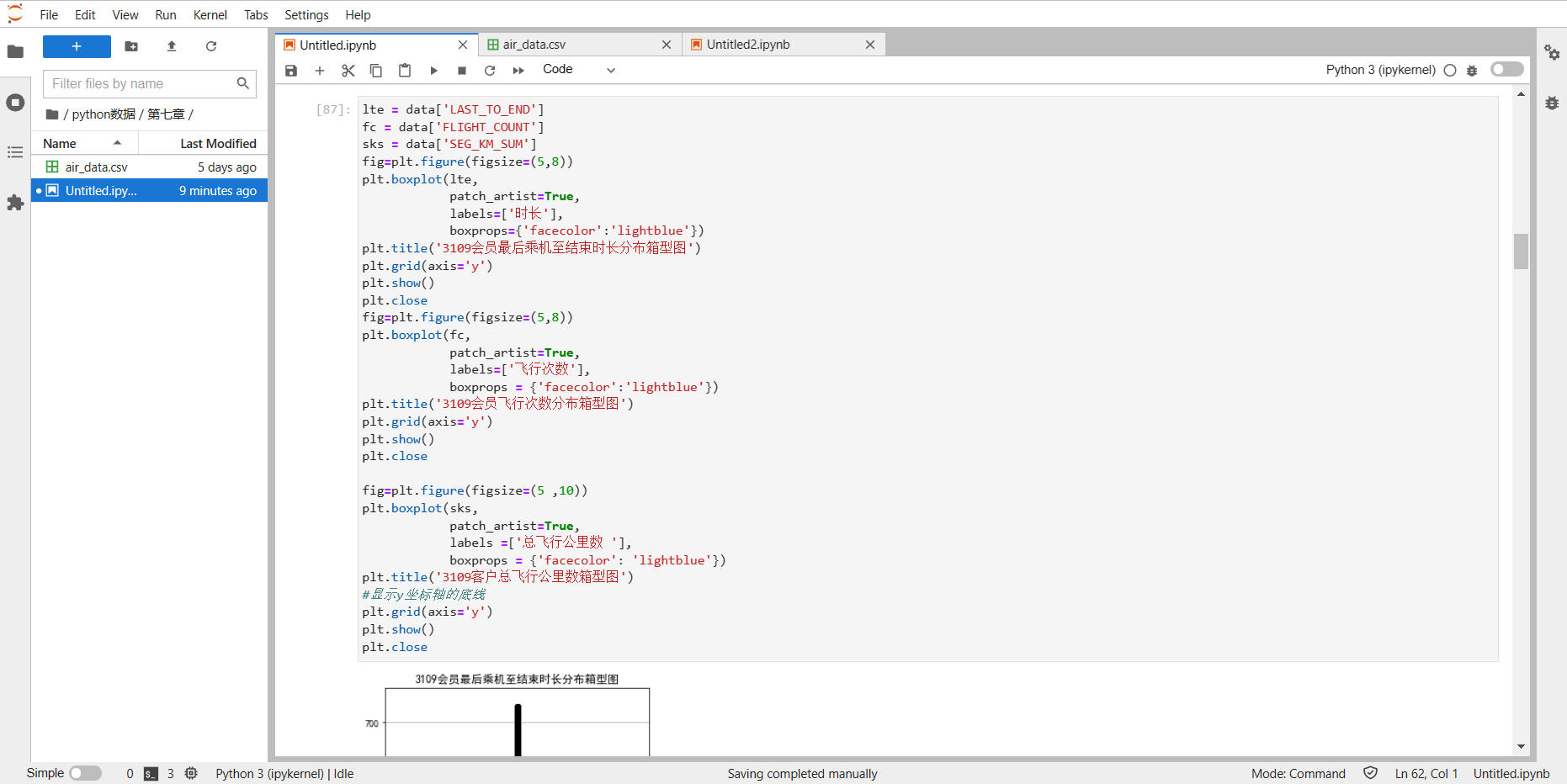Click the cell prompt [87]

click(333, 109)
